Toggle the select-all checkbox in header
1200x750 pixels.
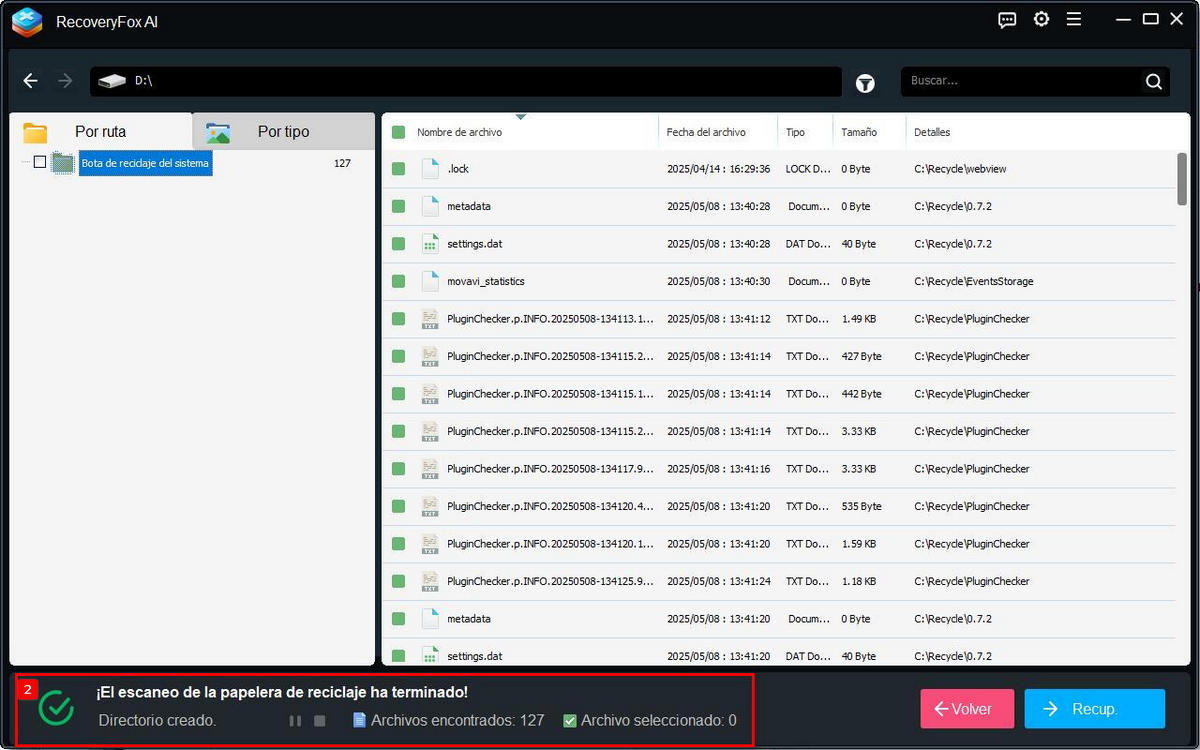(398, 132)
